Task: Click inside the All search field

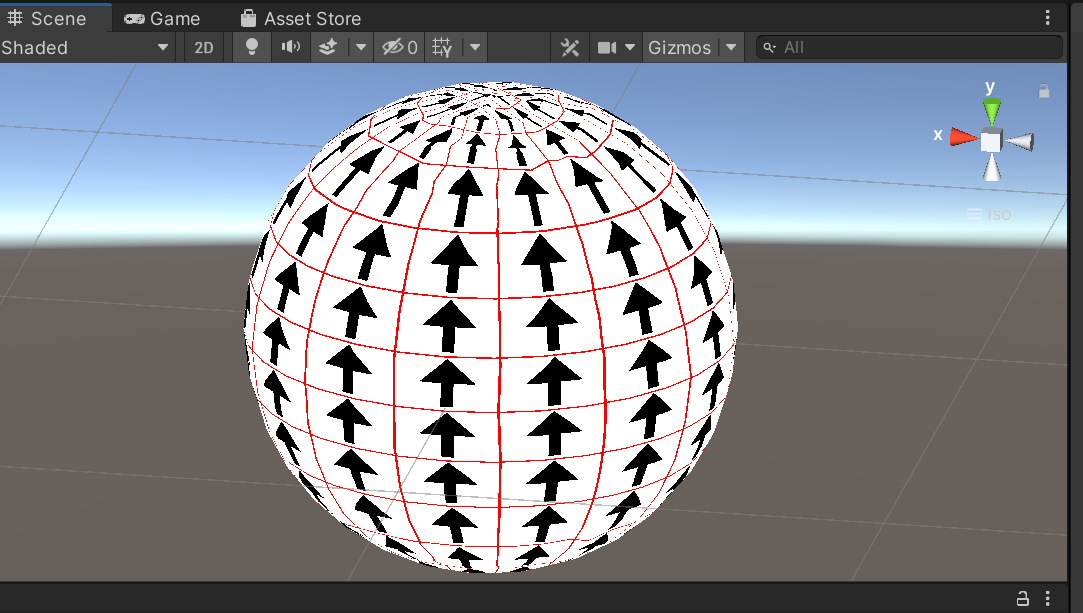Action: (x=910, y=47)
